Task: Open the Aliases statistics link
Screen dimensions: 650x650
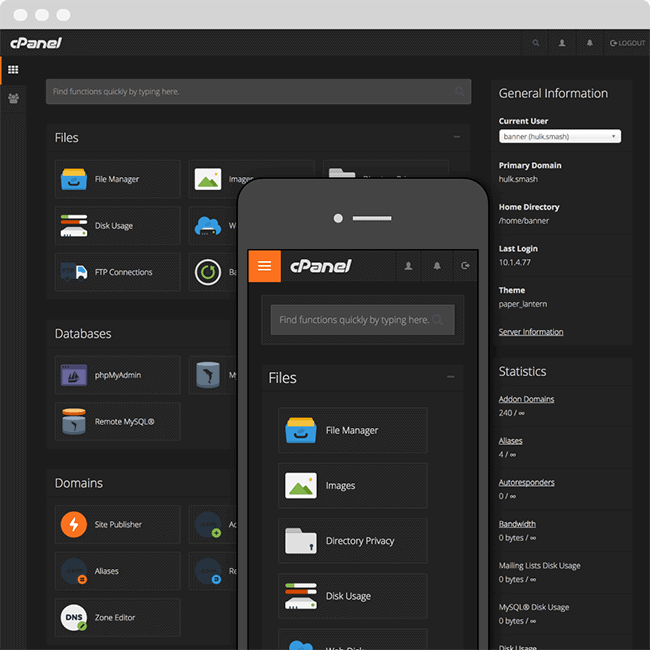Action: pos(510,441)
